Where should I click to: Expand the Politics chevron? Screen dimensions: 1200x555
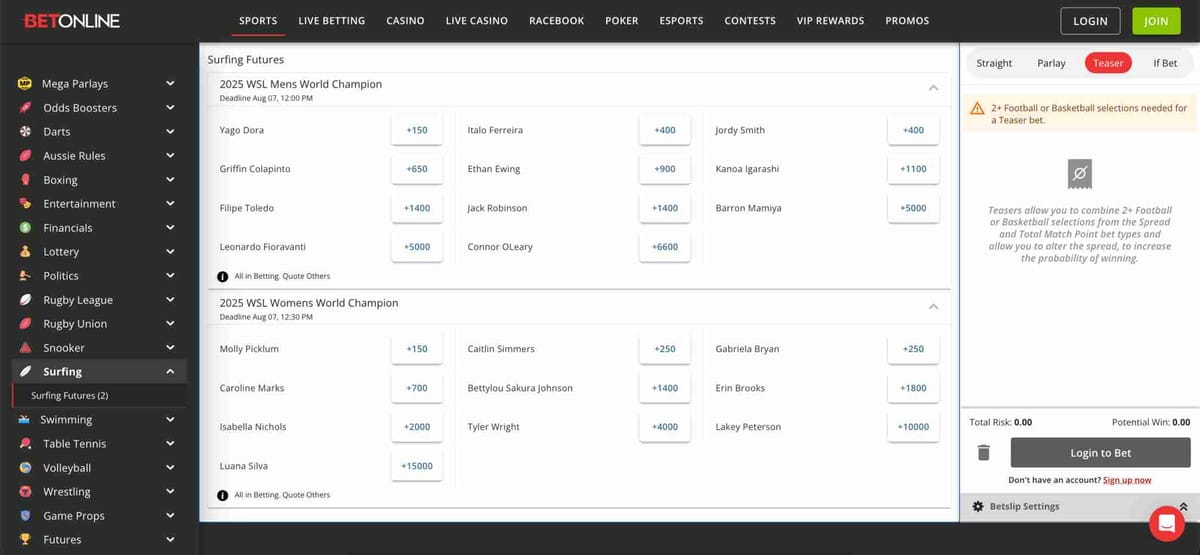click(170, 276)
